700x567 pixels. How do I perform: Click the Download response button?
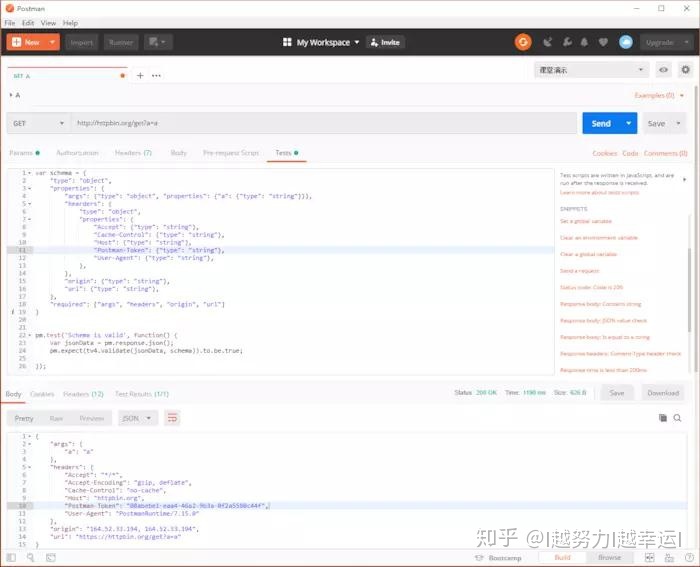pyautogui.click(x=663, y=393)
